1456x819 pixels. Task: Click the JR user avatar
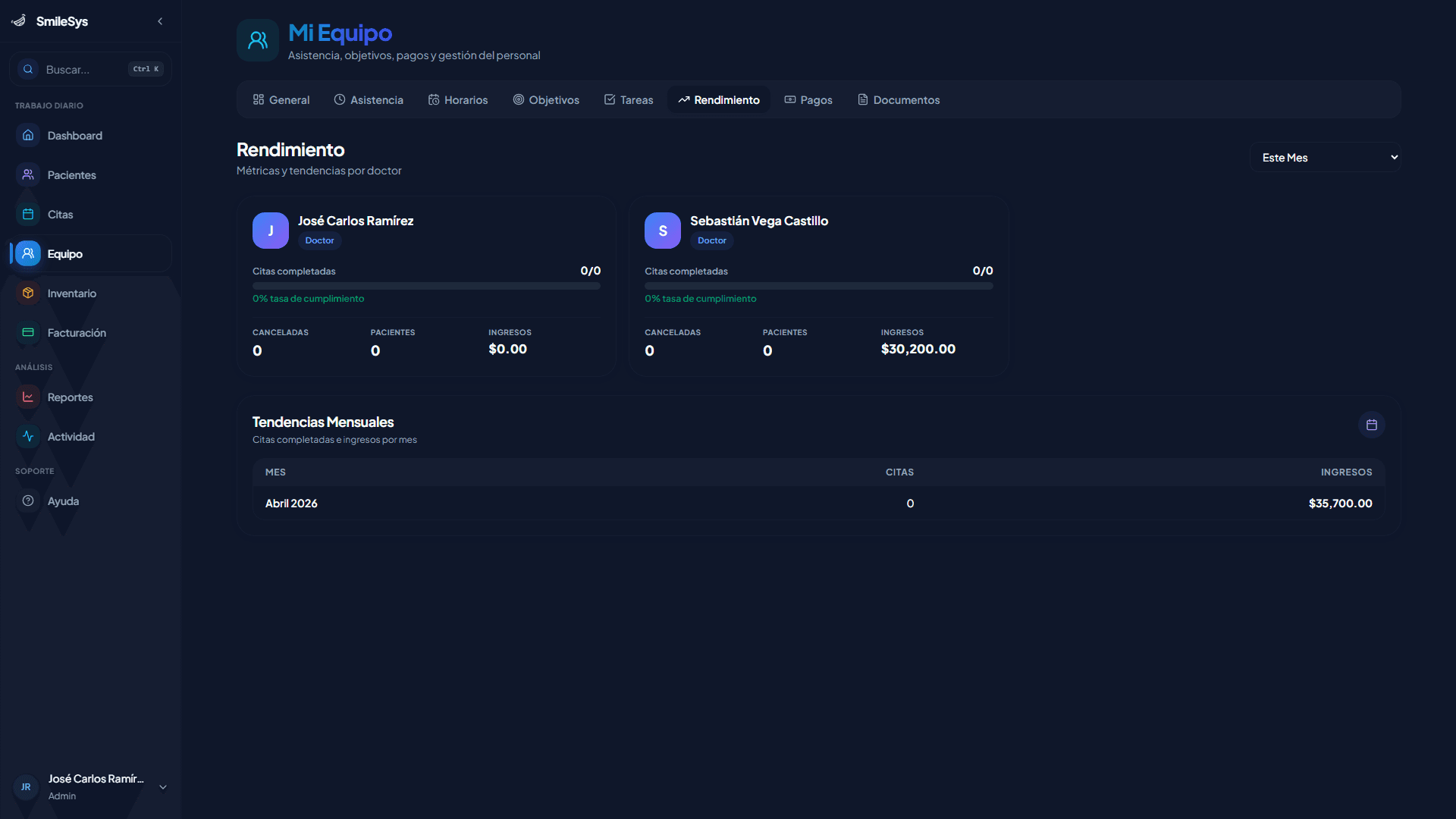pyautogui.click(x=26, y=787)
